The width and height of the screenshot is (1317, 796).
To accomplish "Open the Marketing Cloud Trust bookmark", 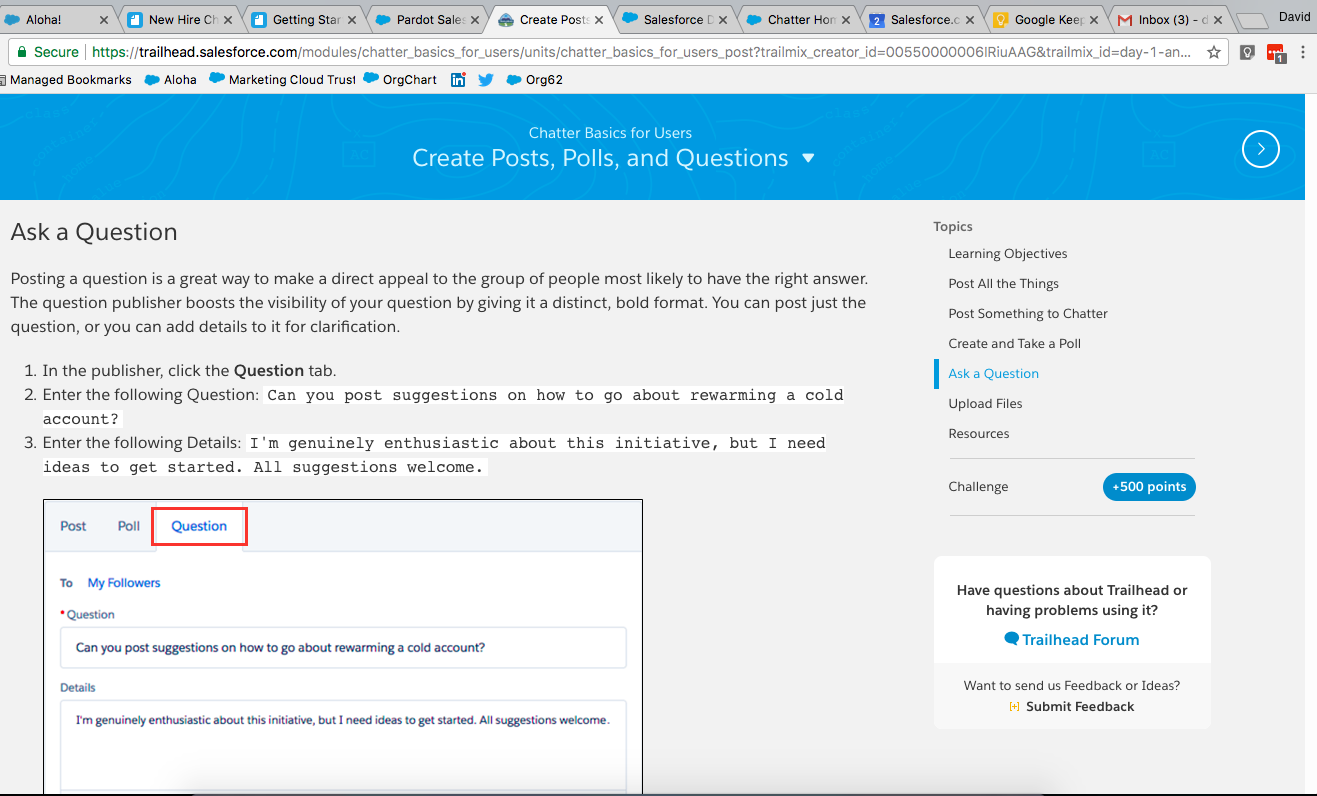I will coord(282,80).
